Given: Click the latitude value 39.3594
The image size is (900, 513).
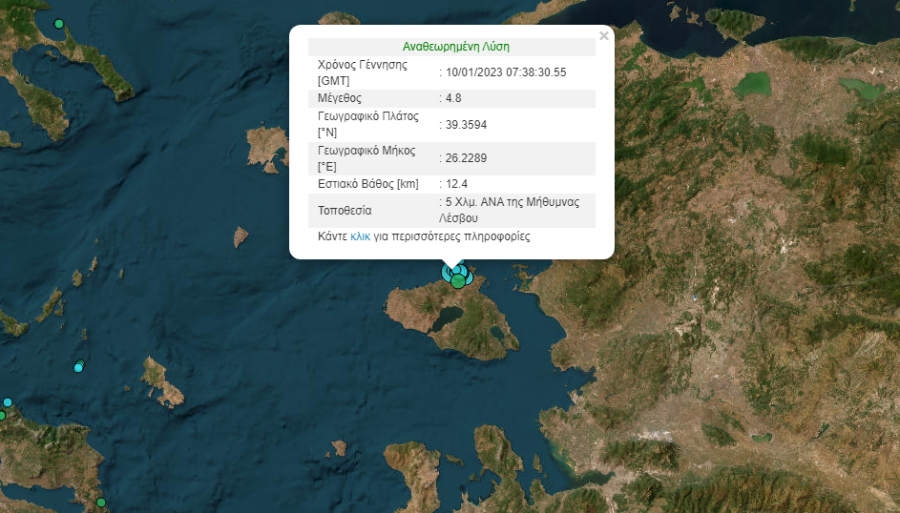Looking at the screenshot, I should tap(466, 125).
